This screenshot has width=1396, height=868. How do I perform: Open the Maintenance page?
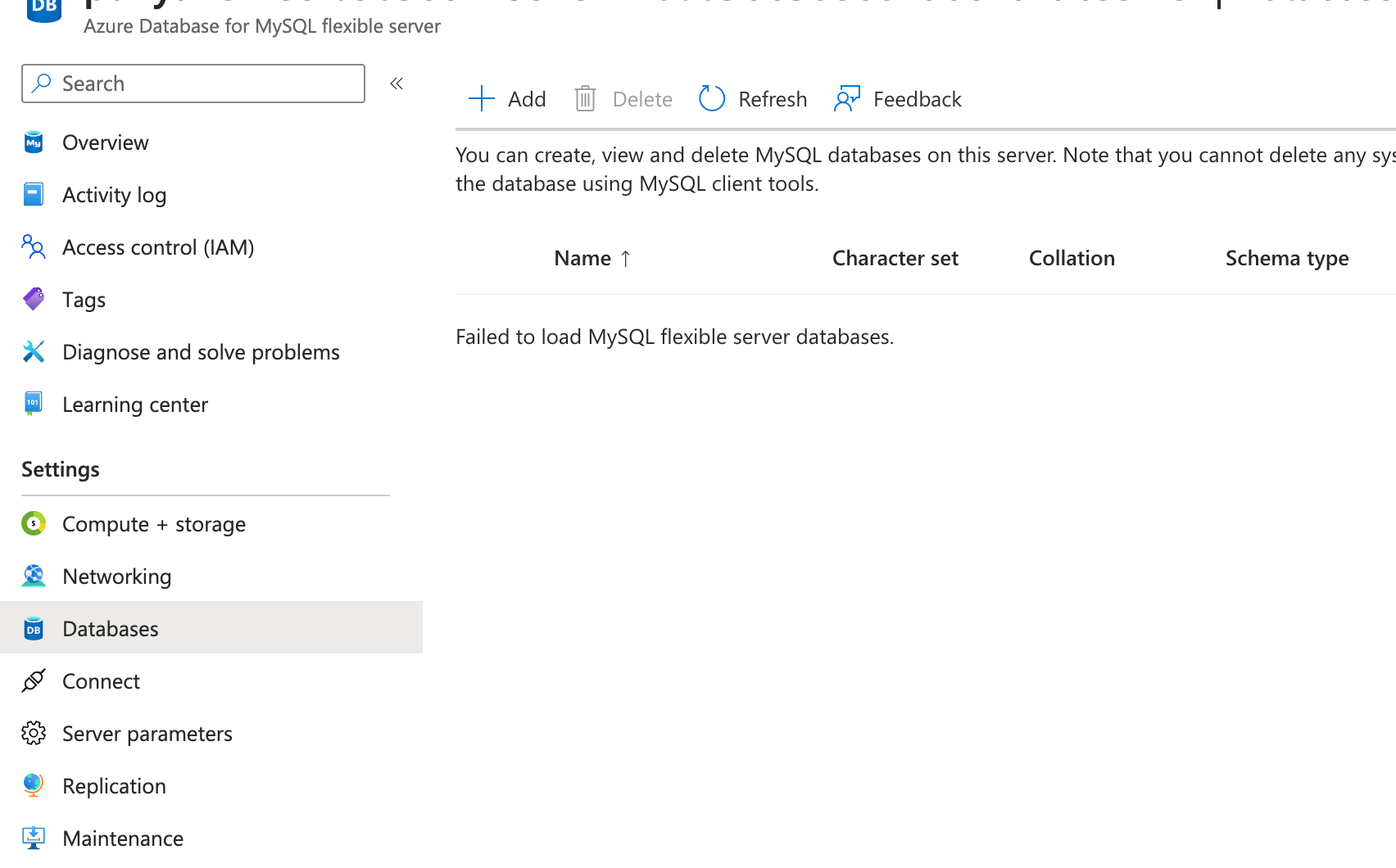coord(123,839)
